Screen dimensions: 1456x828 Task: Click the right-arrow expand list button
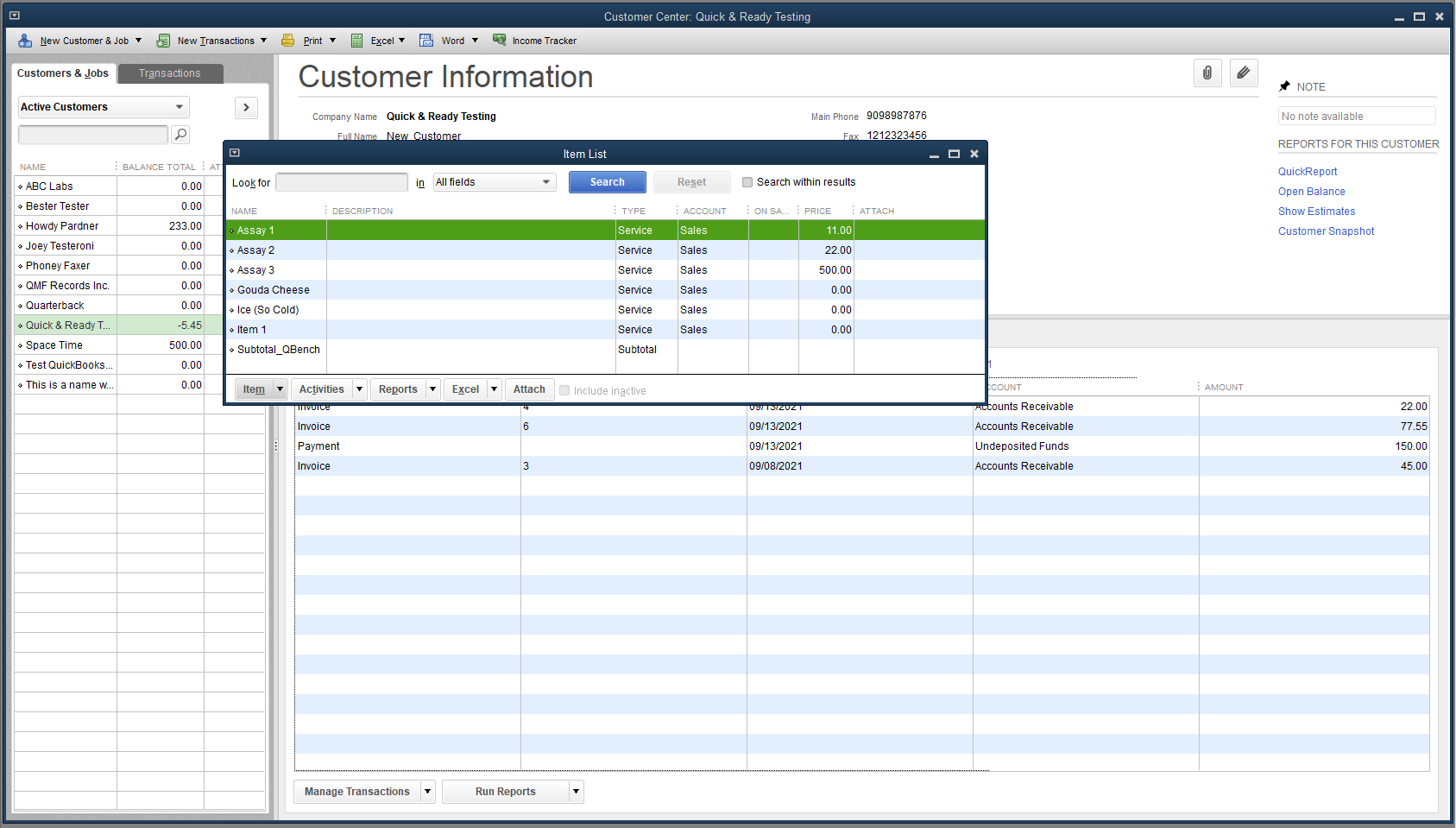(246, 107)
